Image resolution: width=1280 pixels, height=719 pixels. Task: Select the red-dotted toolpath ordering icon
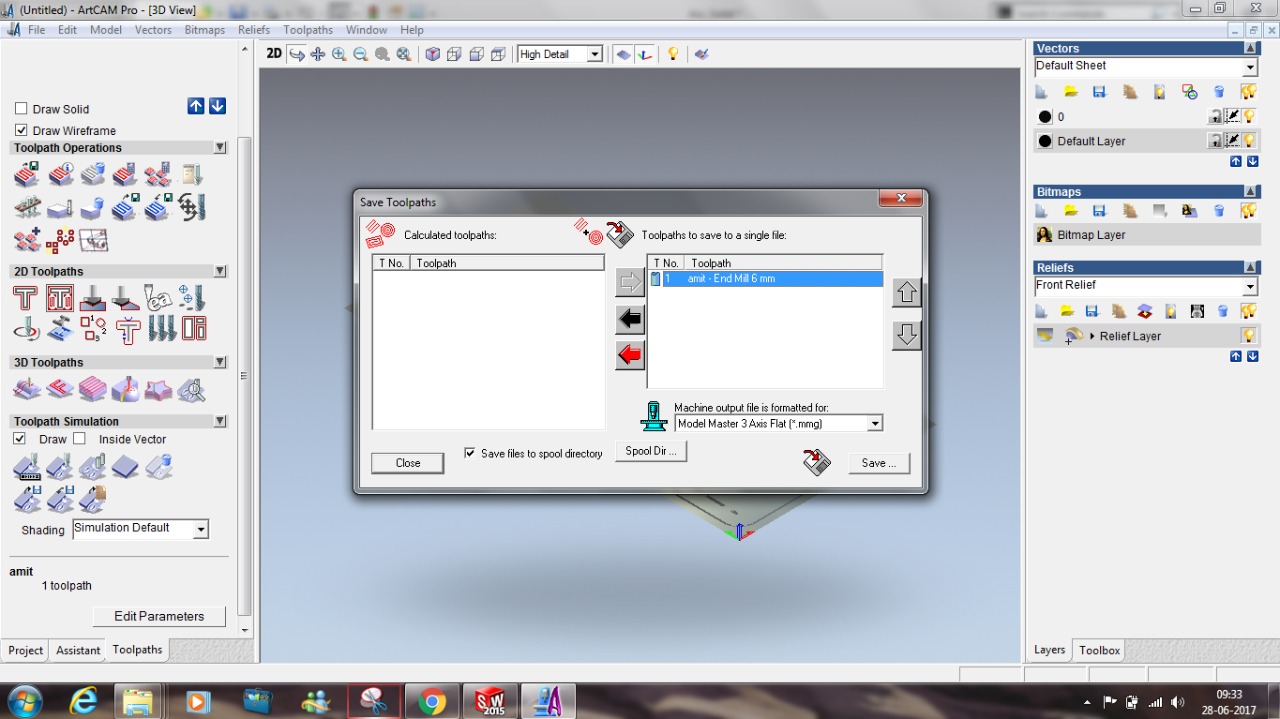tap(59, 240)
